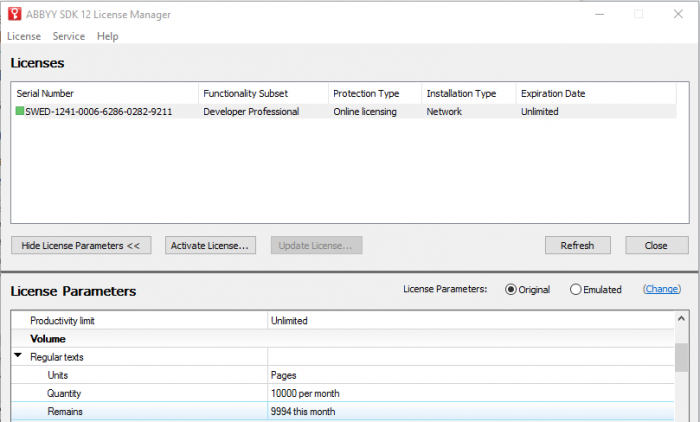Screen dimensions: 700x422
Task: Open the License menu
Action: (x=24, y=36)
